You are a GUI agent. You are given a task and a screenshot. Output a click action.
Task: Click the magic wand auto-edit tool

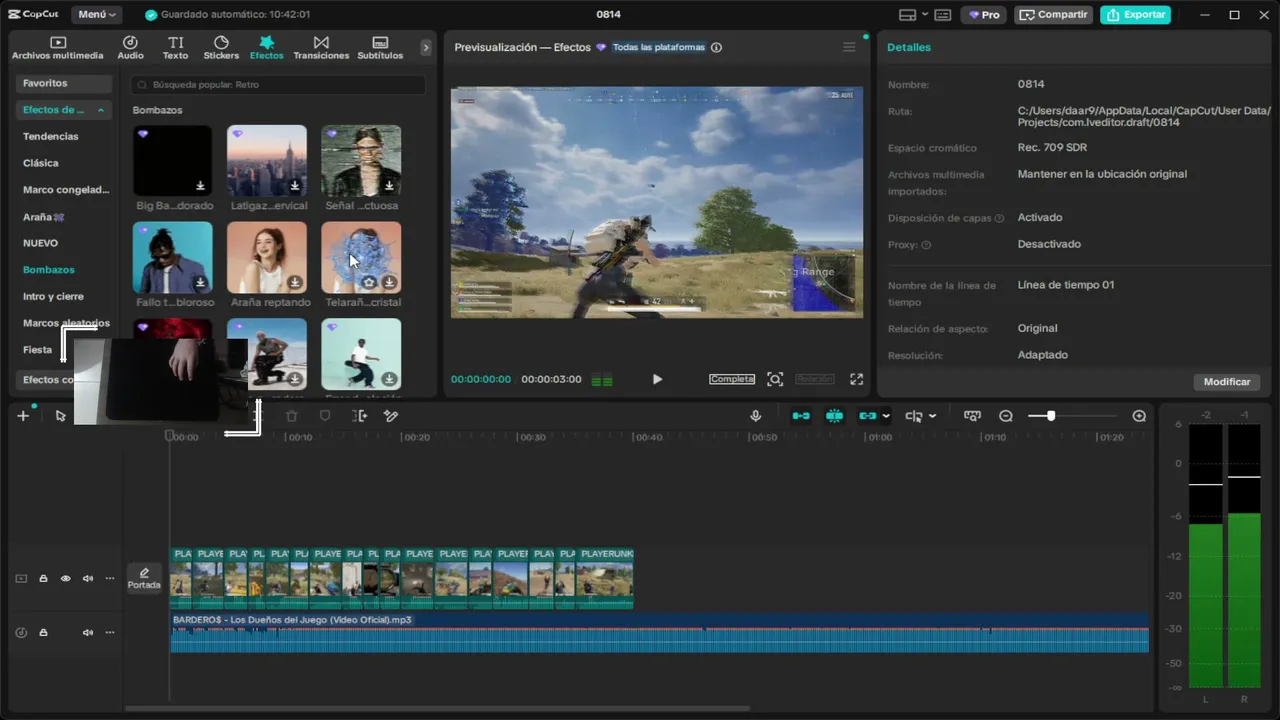tap(391, 416)
